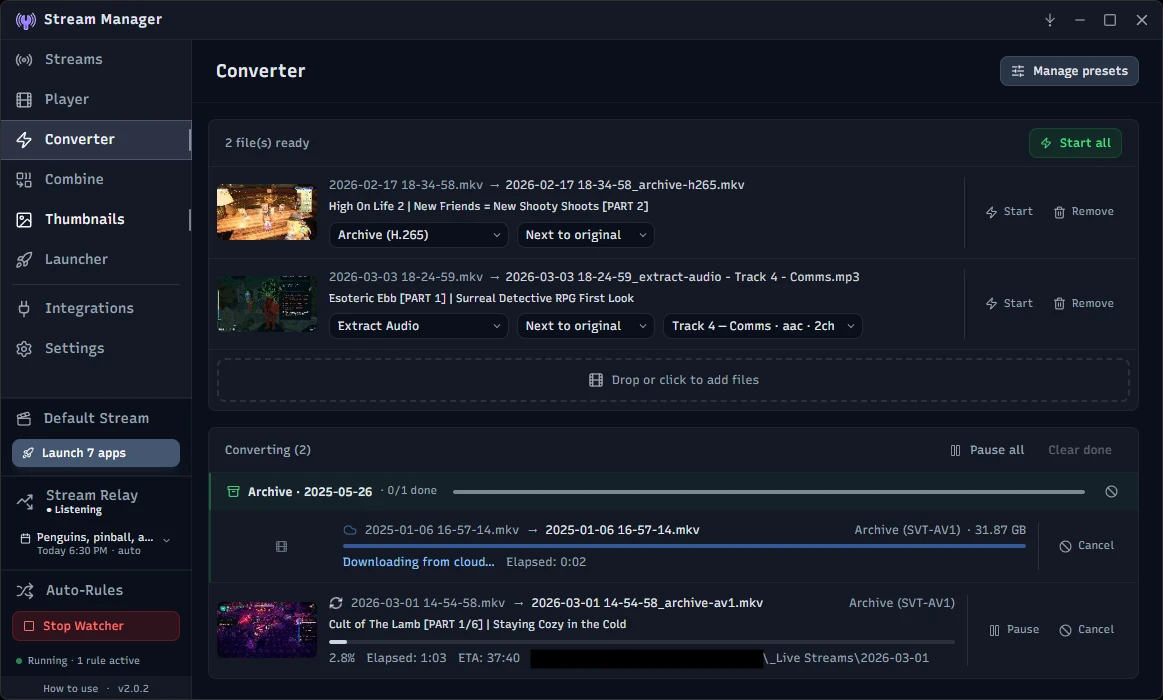The height and width of the screenshot is (700, 1163).
Task: Cancel the Cult of The Lamb conversion
Action: pos(1087,630)
